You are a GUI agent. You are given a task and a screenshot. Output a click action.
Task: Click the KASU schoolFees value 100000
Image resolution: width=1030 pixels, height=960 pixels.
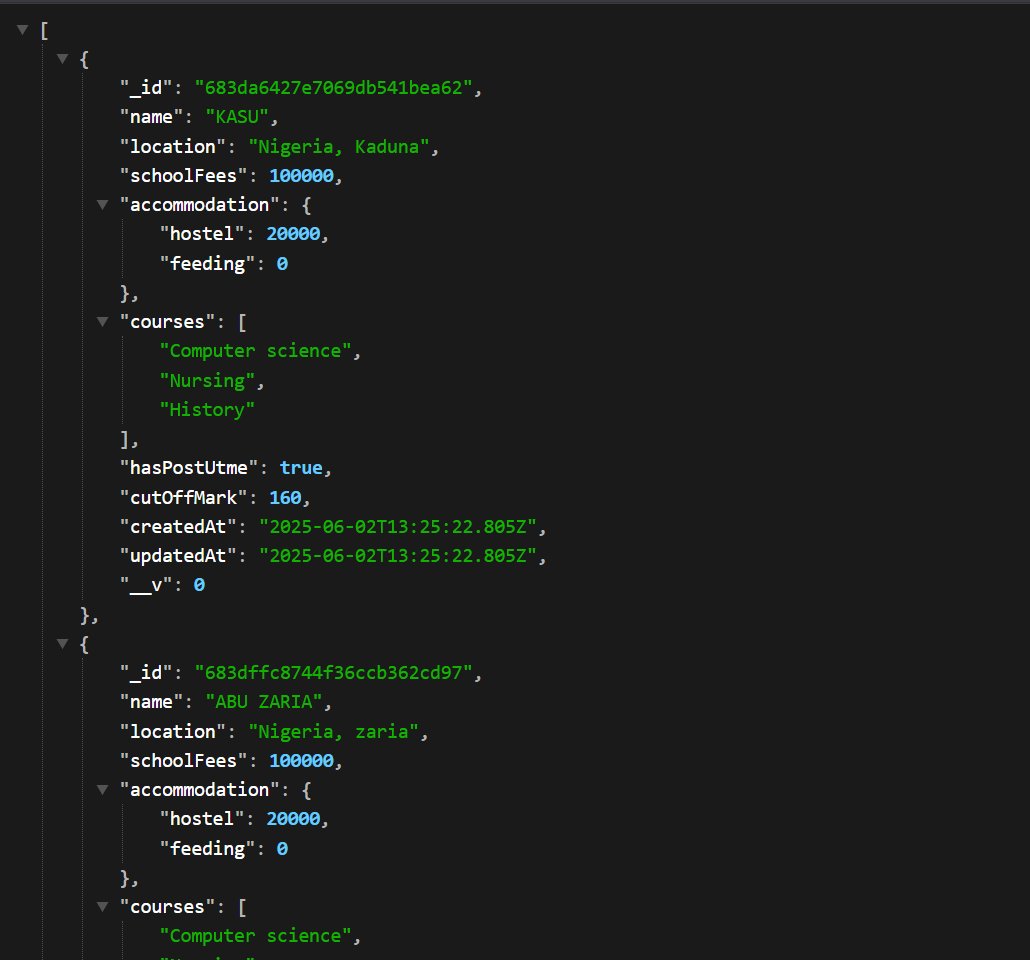pos(302,175)
